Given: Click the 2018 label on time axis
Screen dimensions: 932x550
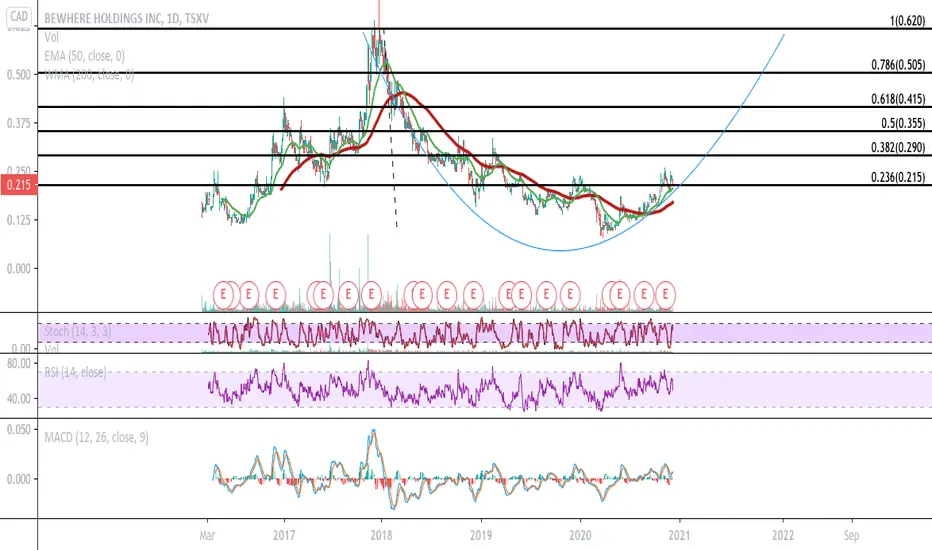Looking at the screenshot, I should click(x=381, y=535).
